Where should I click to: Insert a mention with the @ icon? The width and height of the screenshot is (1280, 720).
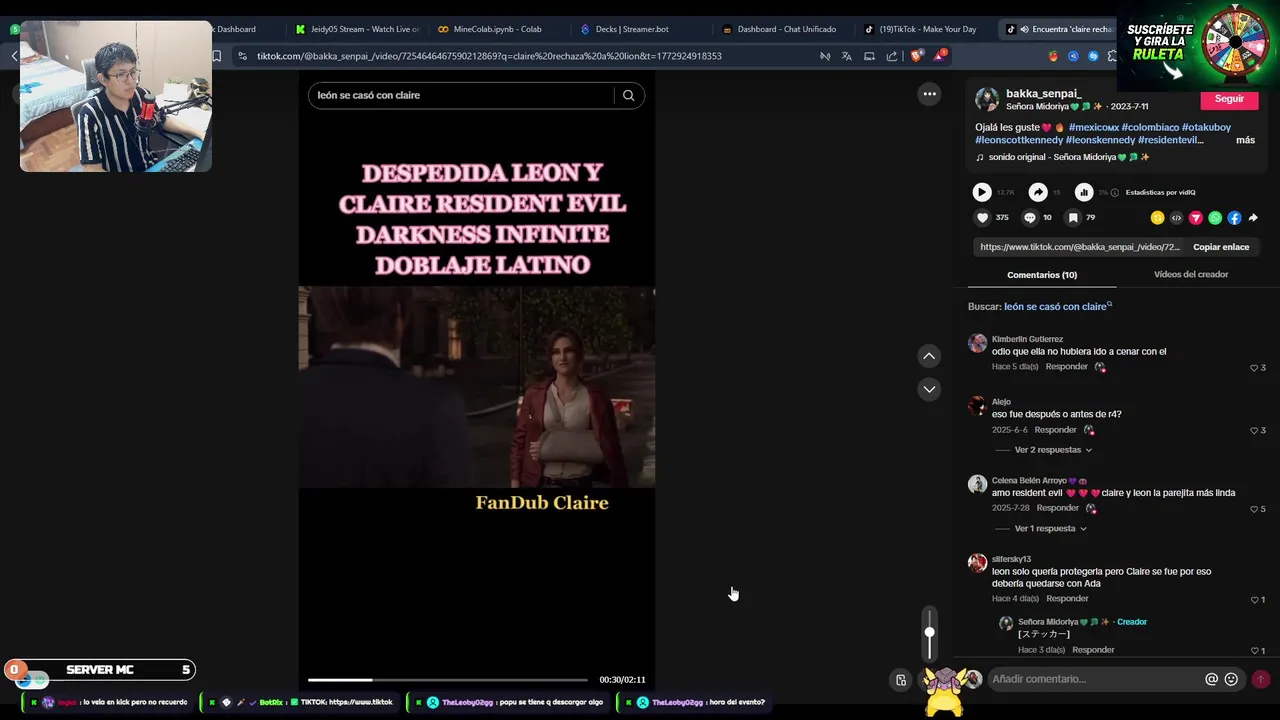(1211, 679)
